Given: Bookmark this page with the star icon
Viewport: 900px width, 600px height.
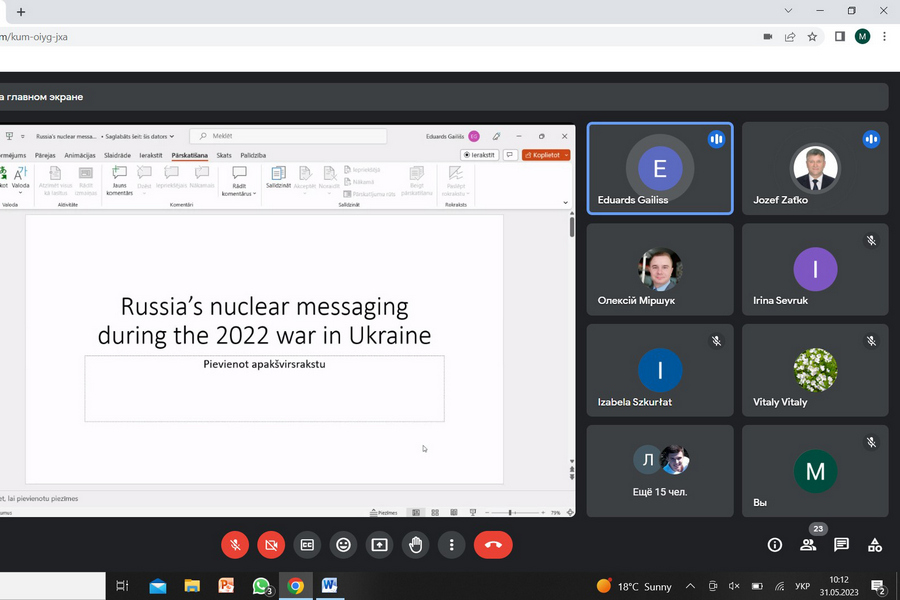Looking at the screenshot, I should tap(812, 37).
